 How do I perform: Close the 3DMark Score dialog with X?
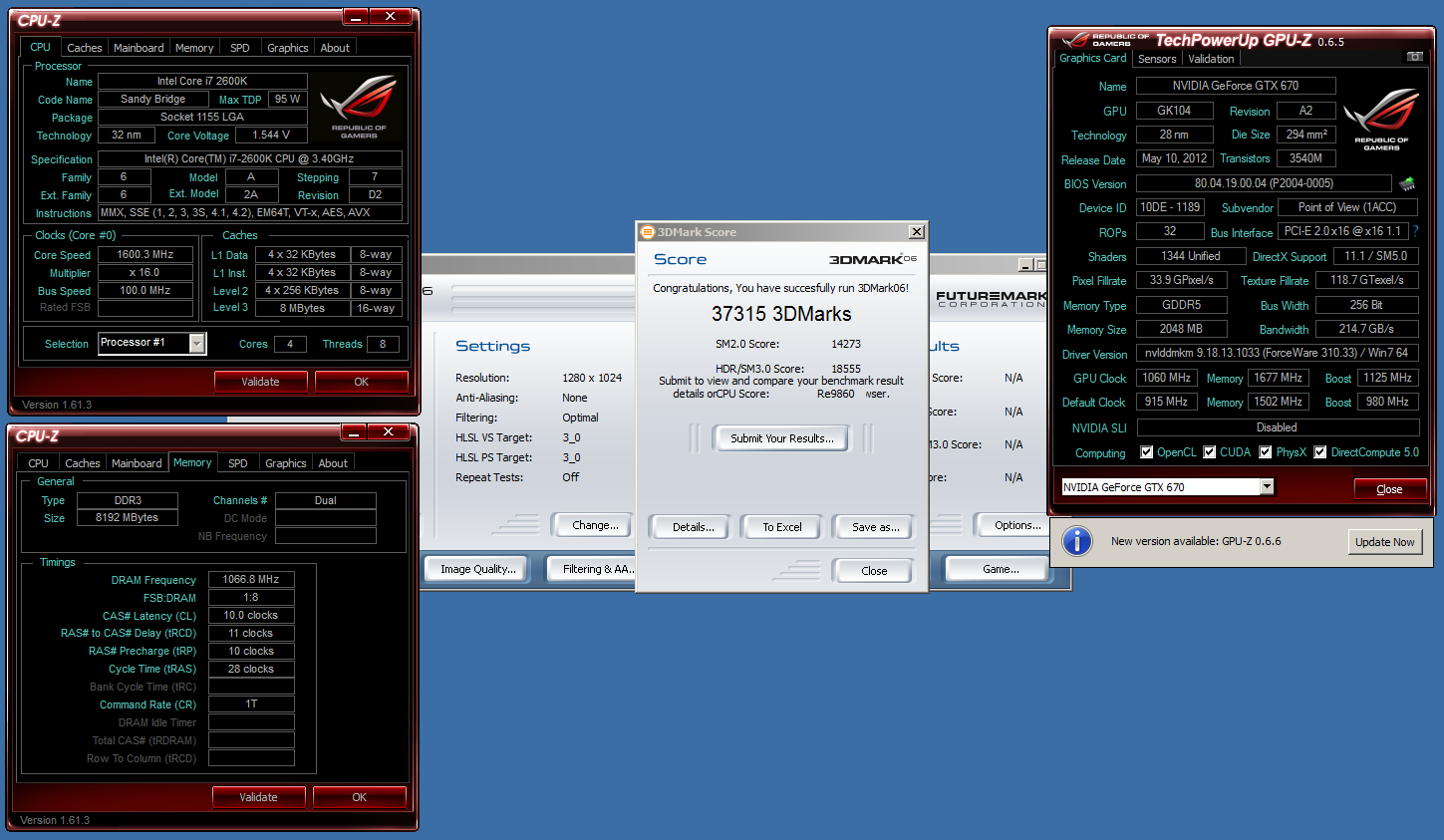click(916, 232)
